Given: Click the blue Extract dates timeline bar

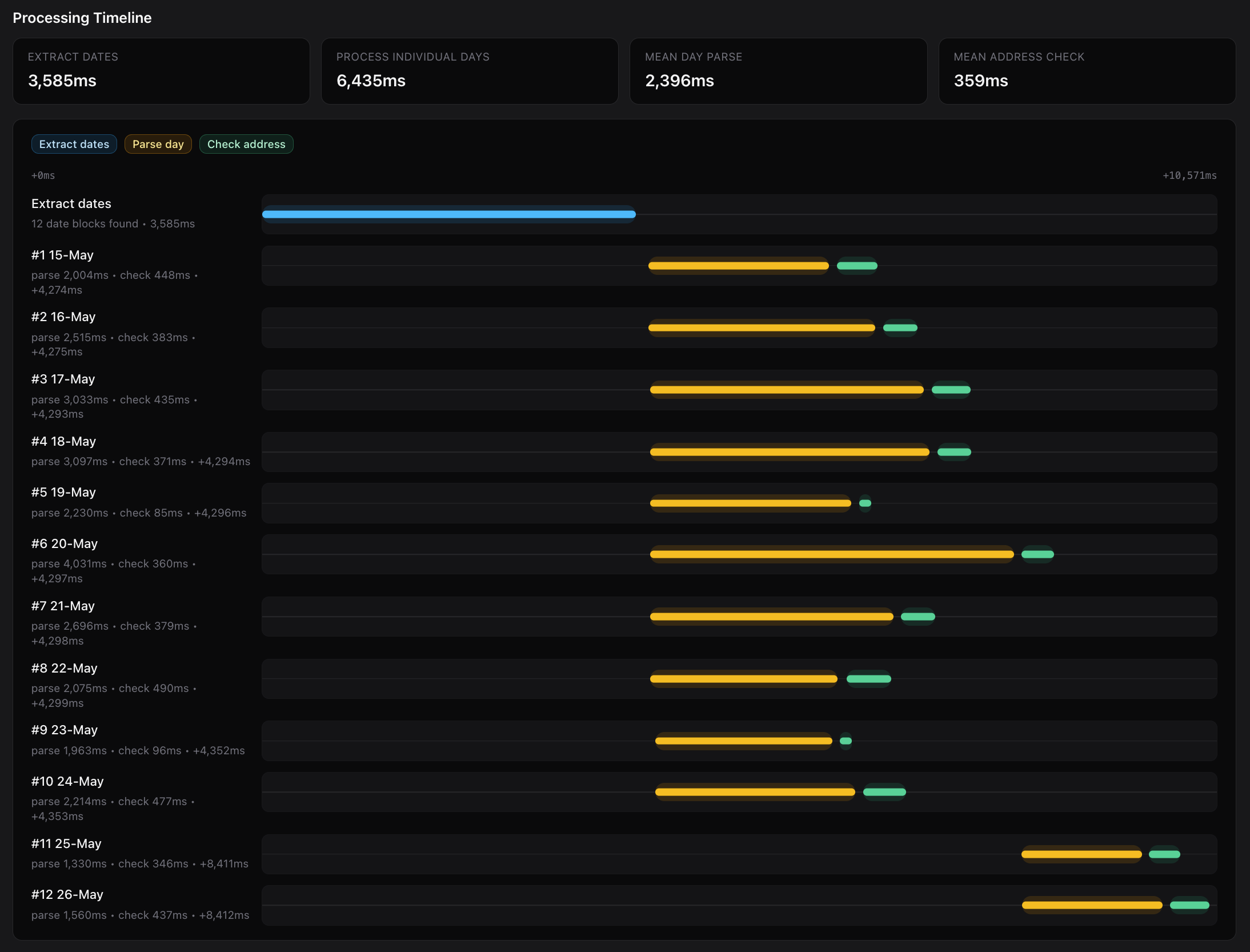Looking at the screenshot, I should (x=448, y=214).
